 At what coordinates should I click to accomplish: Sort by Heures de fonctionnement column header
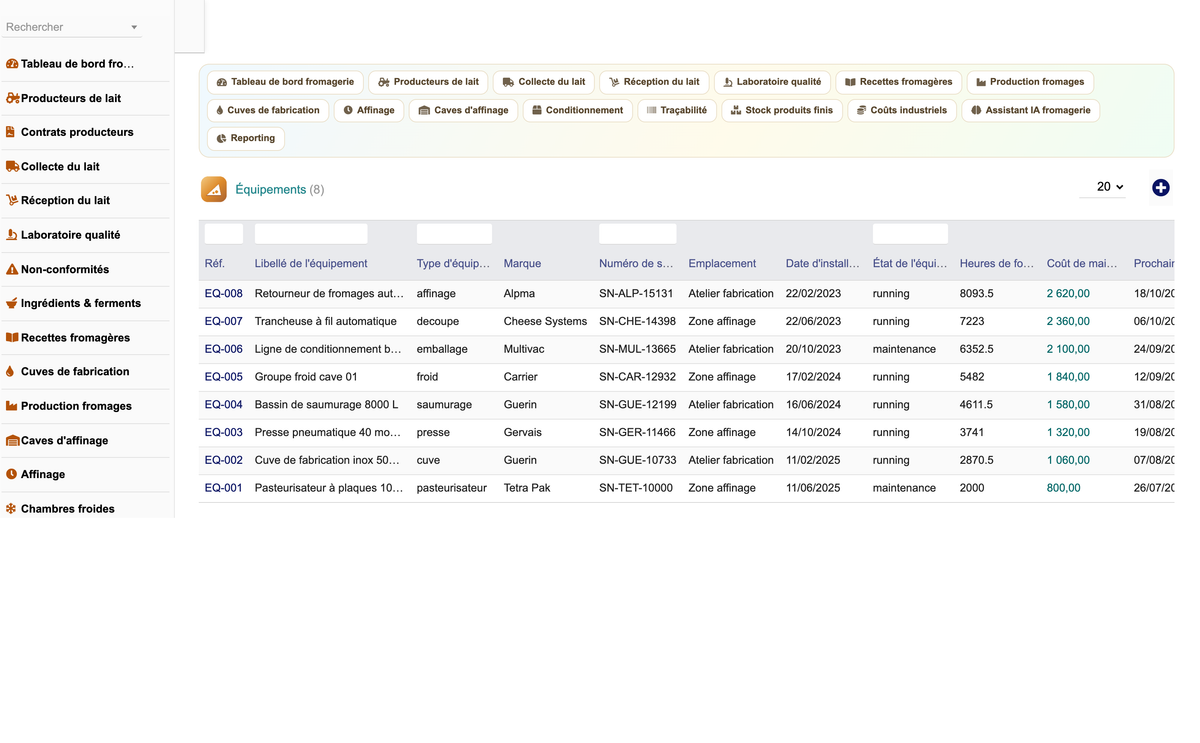coord(997,264)
